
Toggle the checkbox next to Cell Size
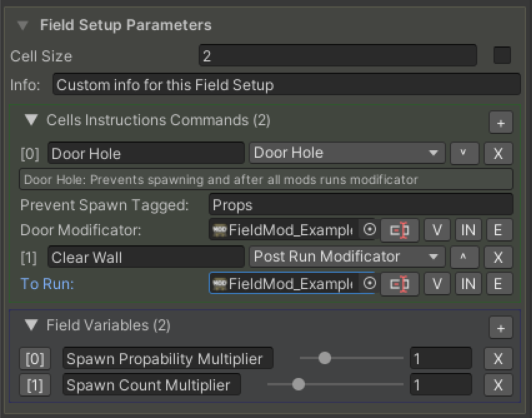(x=502, y=55)
